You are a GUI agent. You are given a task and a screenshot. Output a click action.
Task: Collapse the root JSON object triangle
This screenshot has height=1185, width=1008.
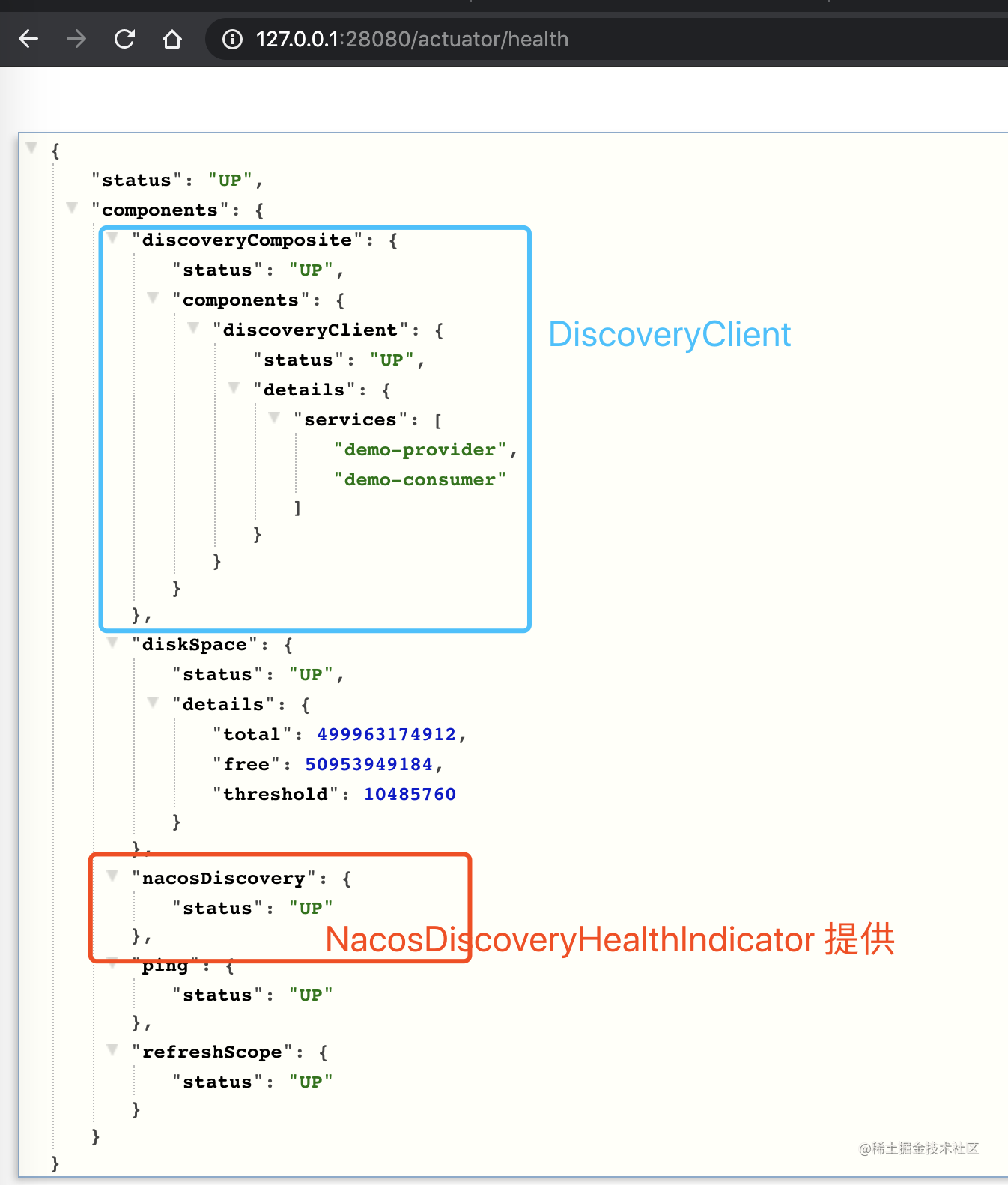31,148
